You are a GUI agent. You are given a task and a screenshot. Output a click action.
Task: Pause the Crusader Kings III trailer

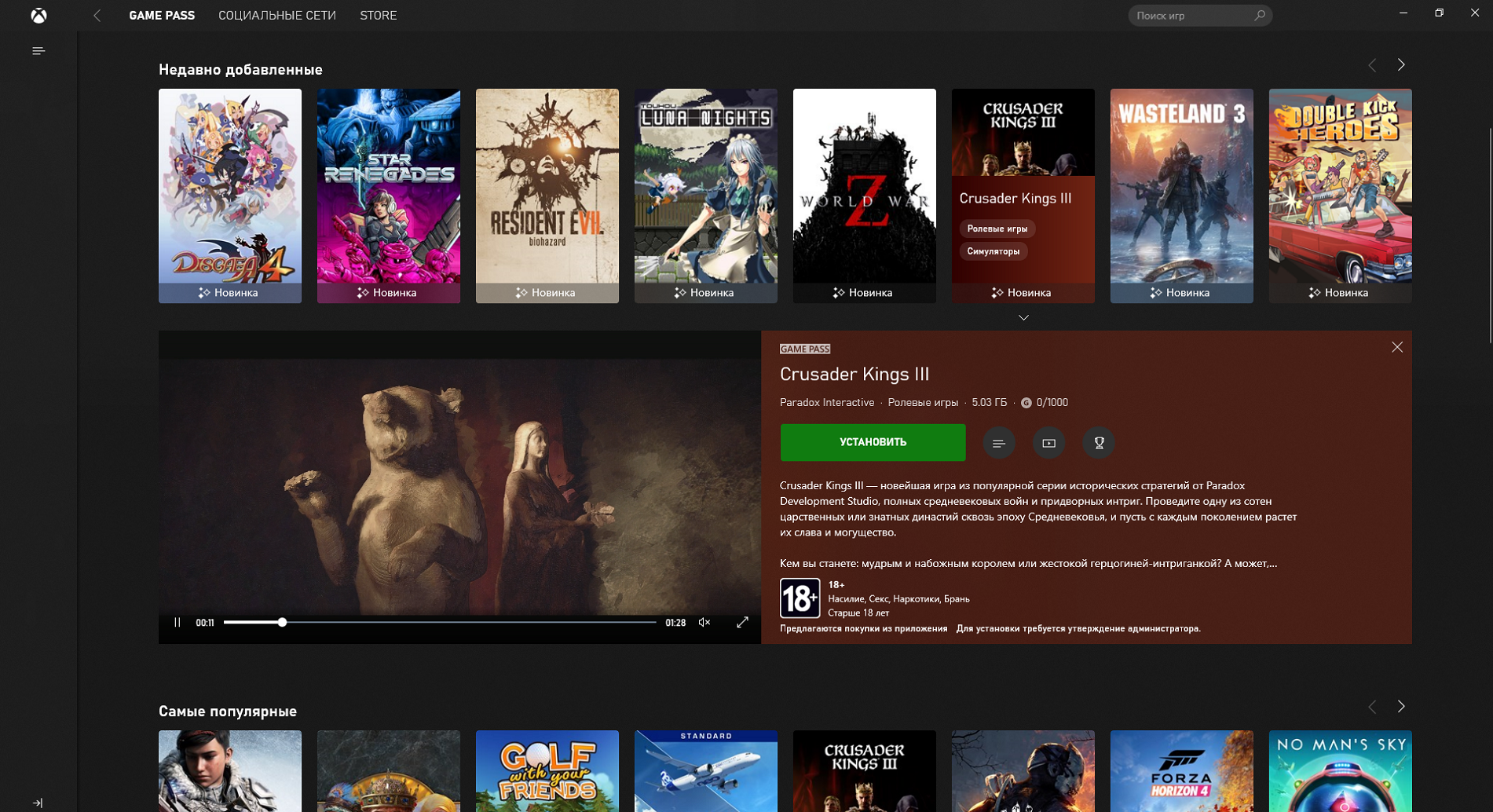coord(177,622)
